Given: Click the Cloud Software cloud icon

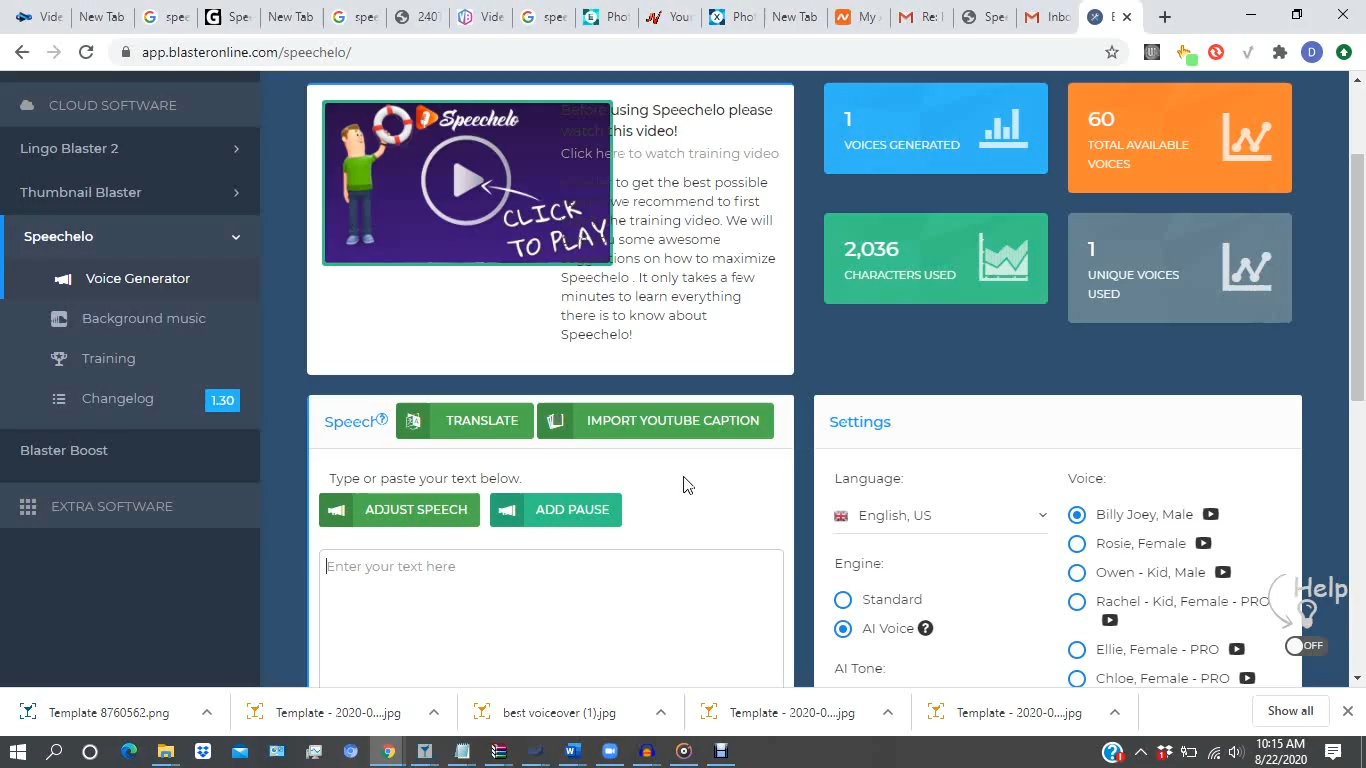Looking at the screenshot, I should tap(27, 105).
